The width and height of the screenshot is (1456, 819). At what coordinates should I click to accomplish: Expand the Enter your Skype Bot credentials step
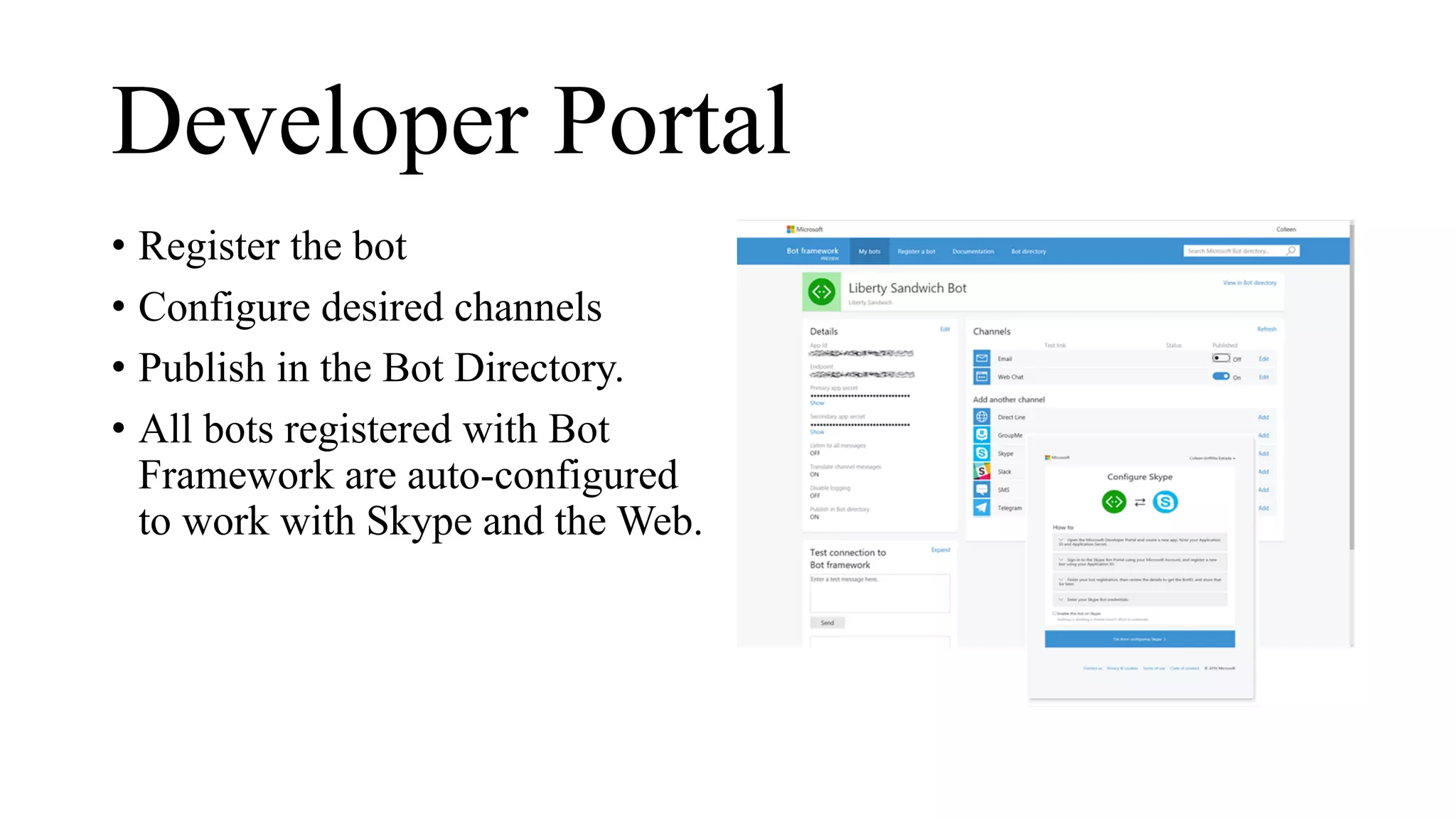point(1140,599)
